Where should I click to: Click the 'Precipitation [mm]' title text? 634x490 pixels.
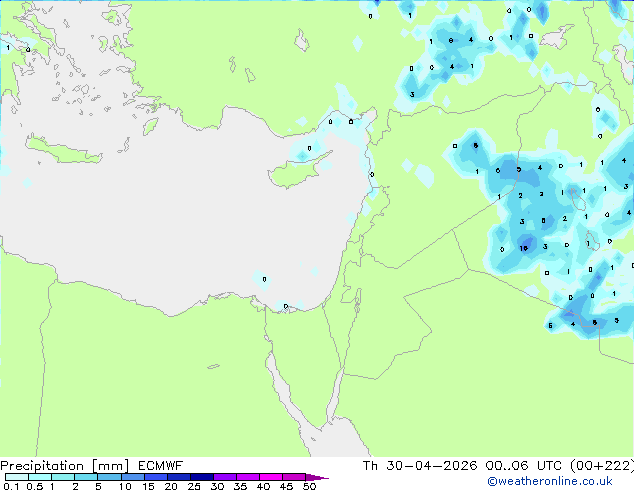point(65,466)
